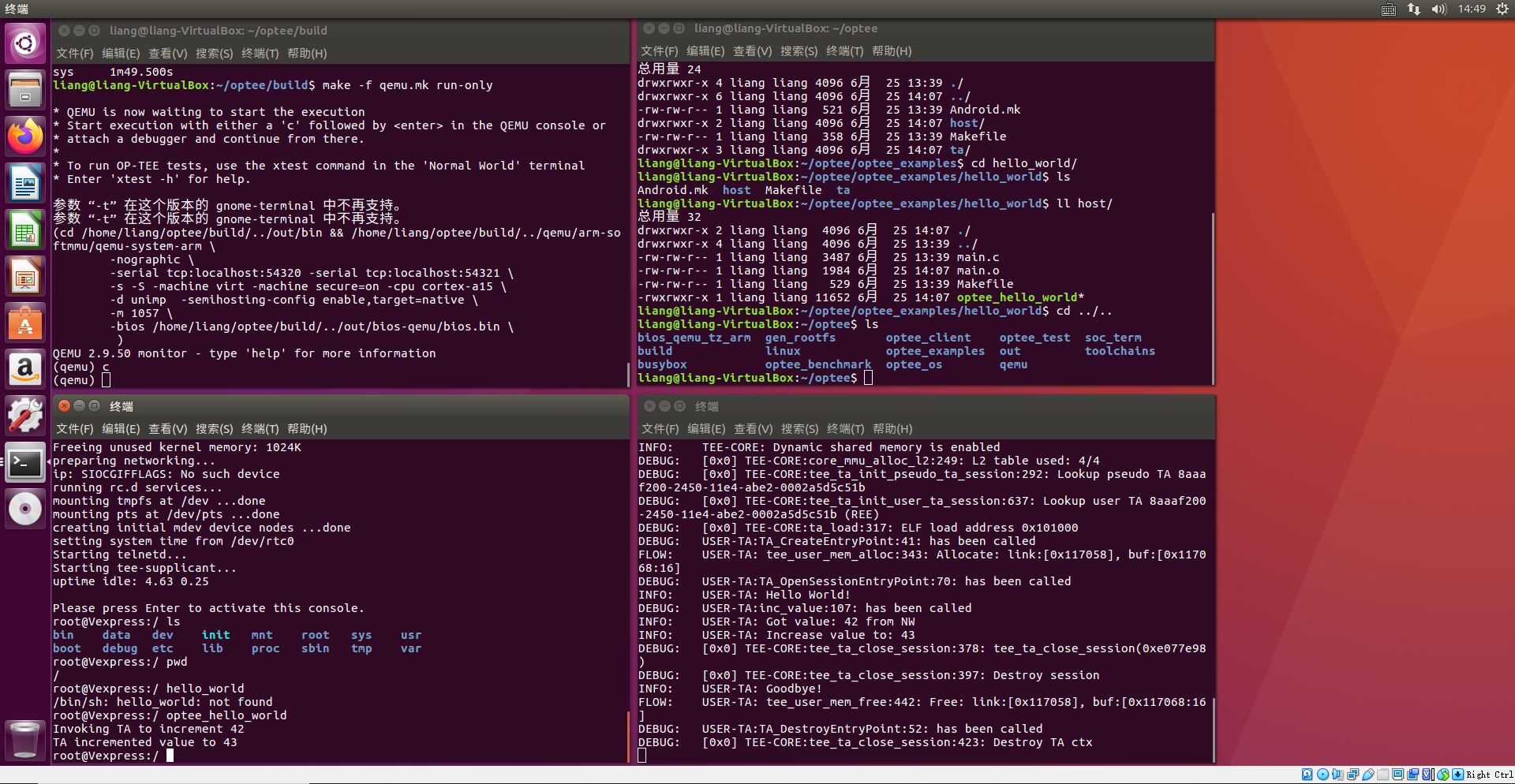Open LibreOffice Calc from the launcher
The width and height of the screenshot is (1515, 784).
click(25, 230)
